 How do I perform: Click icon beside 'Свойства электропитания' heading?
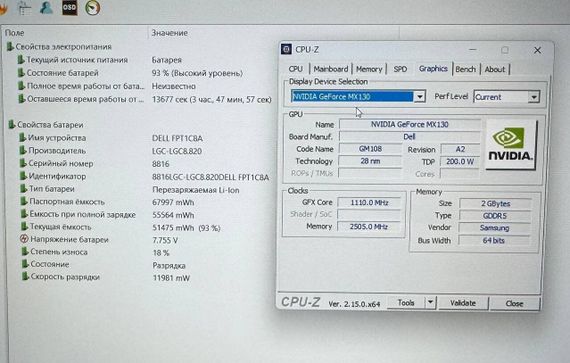(x=10, y=47)
